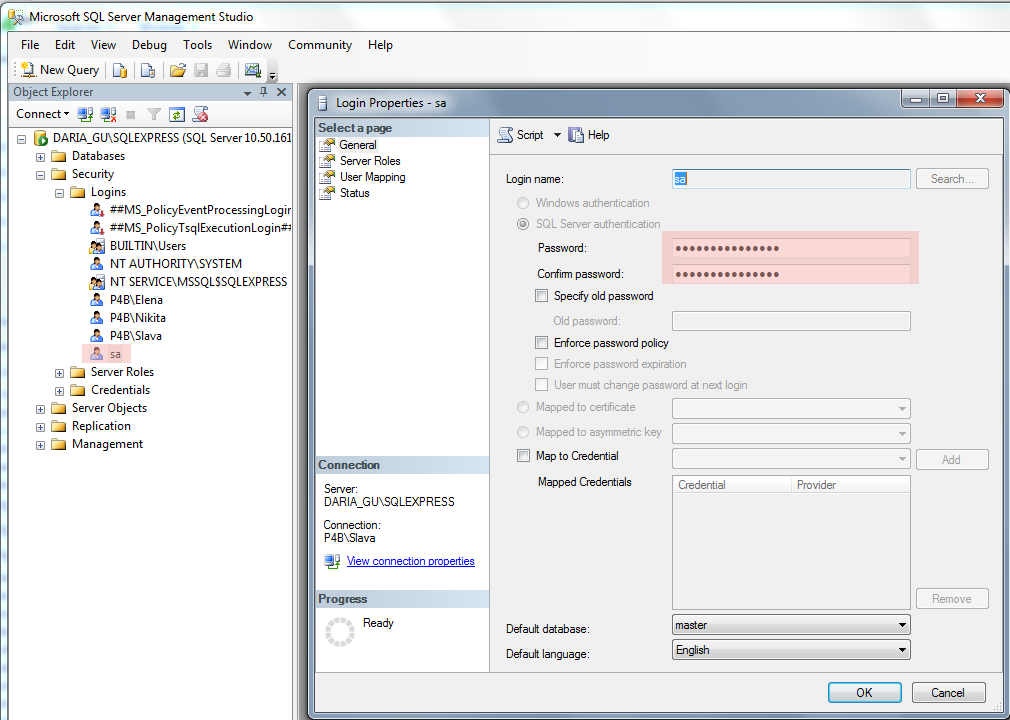Click the Database Engine Query icon
Screen dimensions: 1010x720
pyautogui.click(x=120, y=70)
